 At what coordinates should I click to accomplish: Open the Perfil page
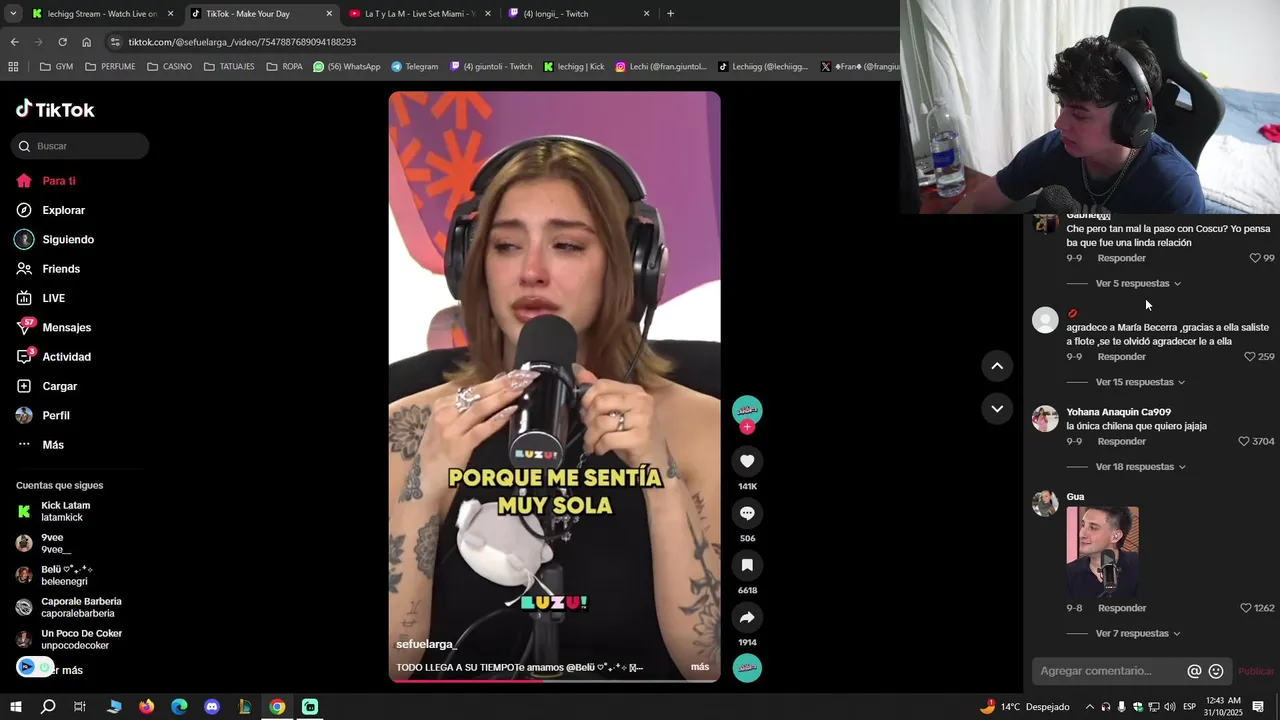point(43,415)
